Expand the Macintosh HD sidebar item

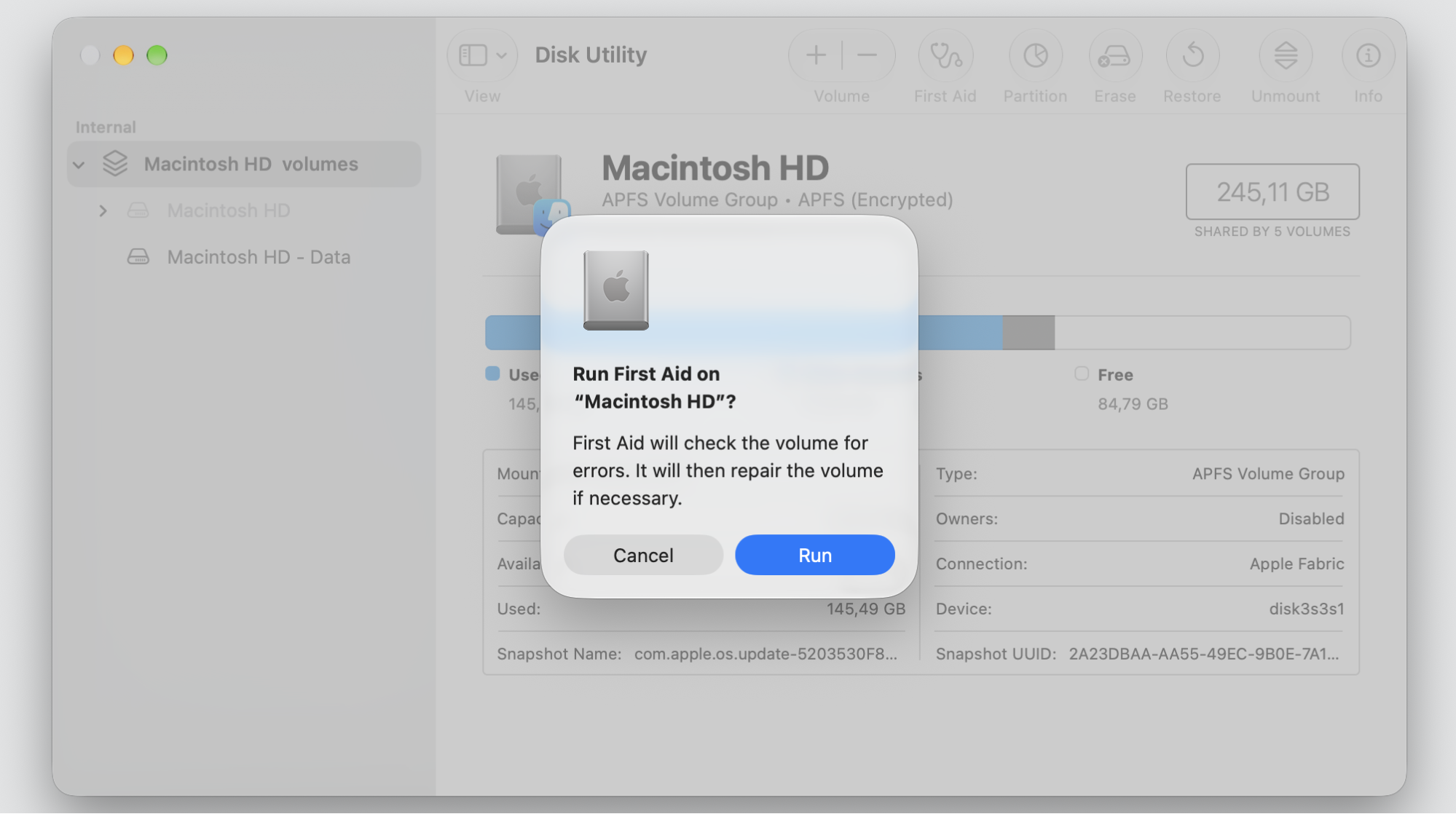103,210
